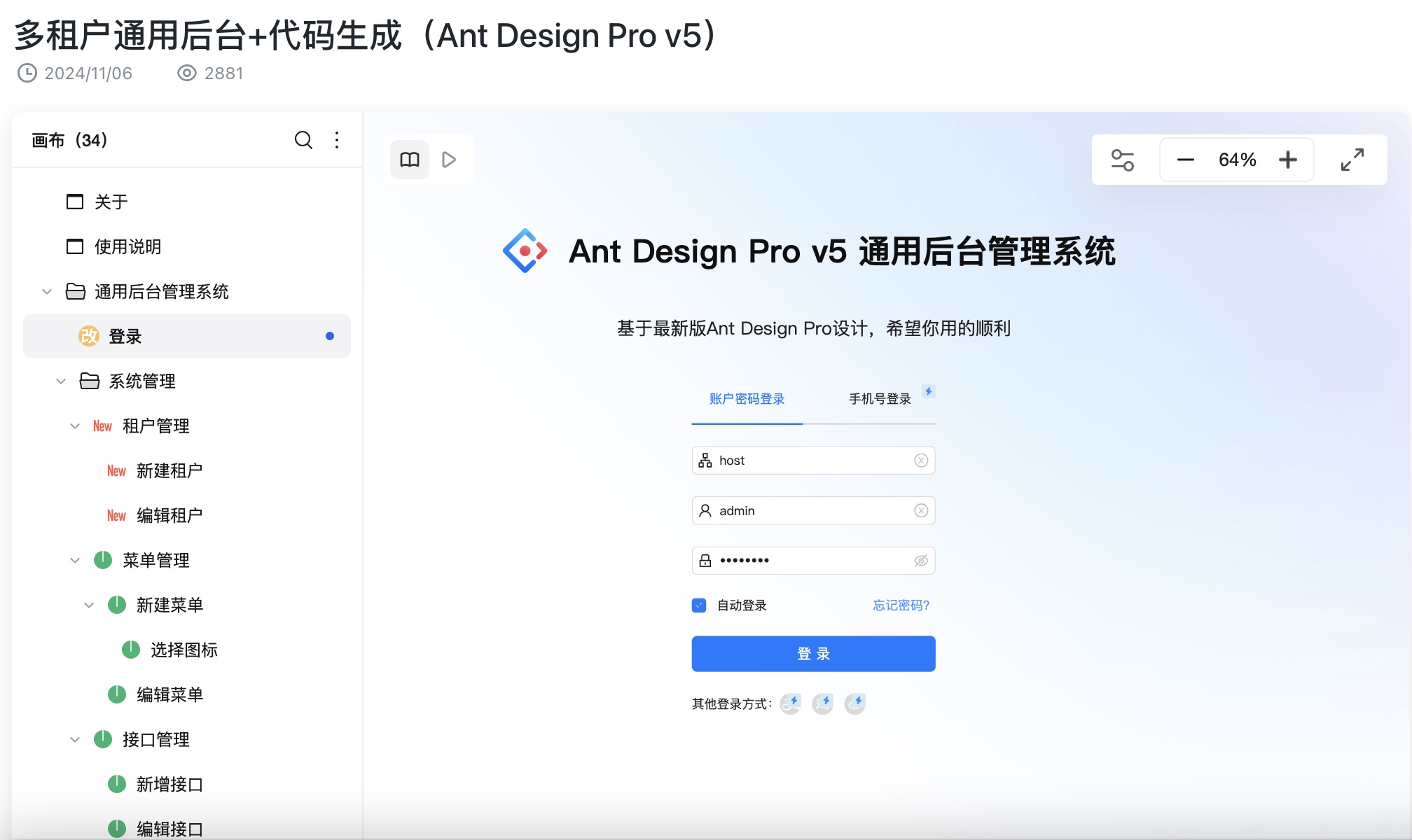Screen dimensions: 1412x840
Task: Open the 新建租户 page
Action: click(170, 470)
